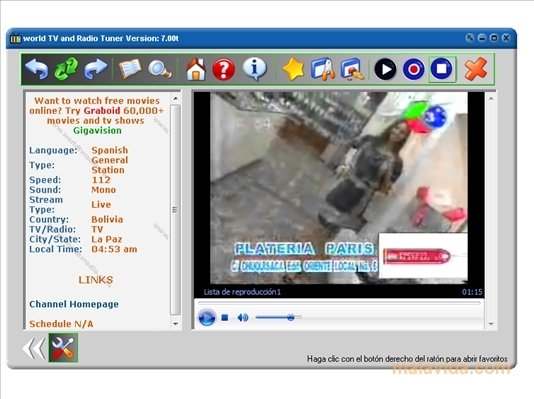Viewport: 534px width, 399px height.
Task: Click the blue forward arrow icon
Action: tap(95, 69)
